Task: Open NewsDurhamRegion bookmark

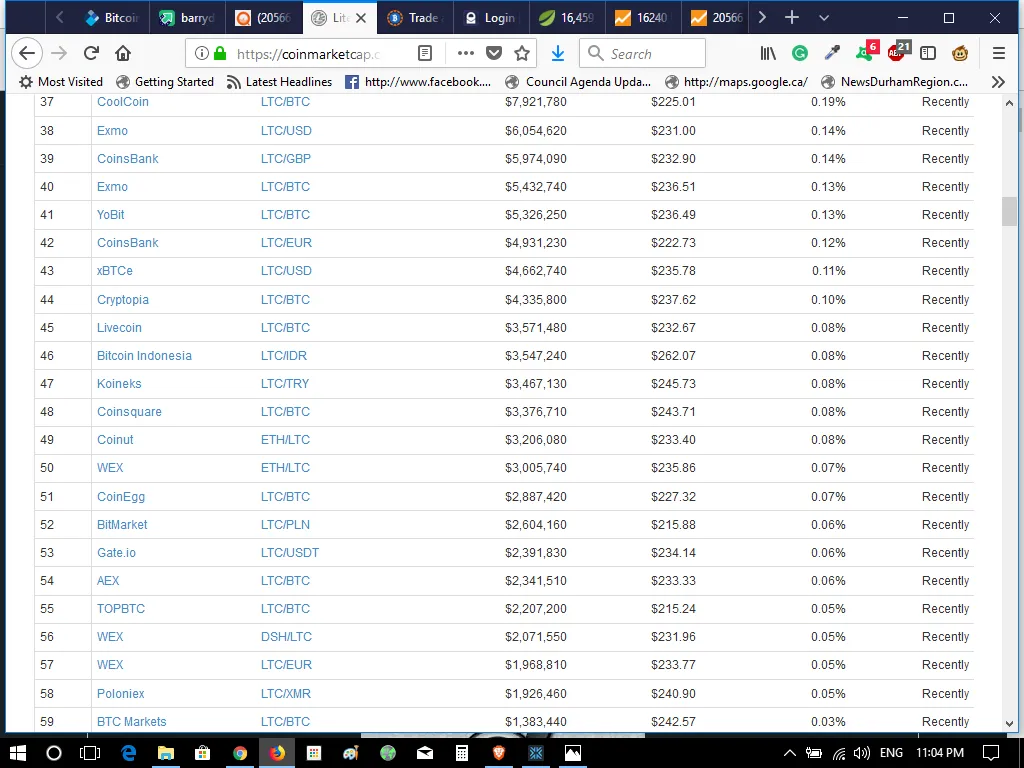Action: tap(895, 82)
